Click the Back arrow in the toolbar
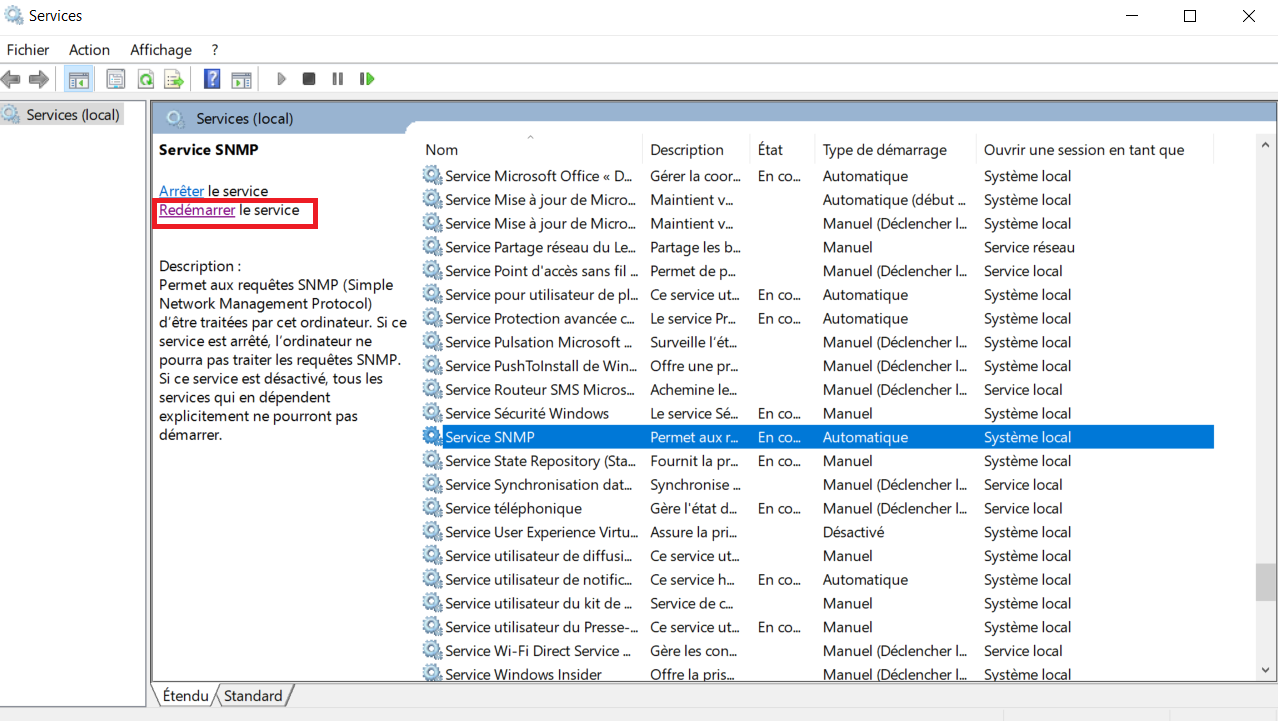The image size is (1278, 721). click(x=12, y=79)
